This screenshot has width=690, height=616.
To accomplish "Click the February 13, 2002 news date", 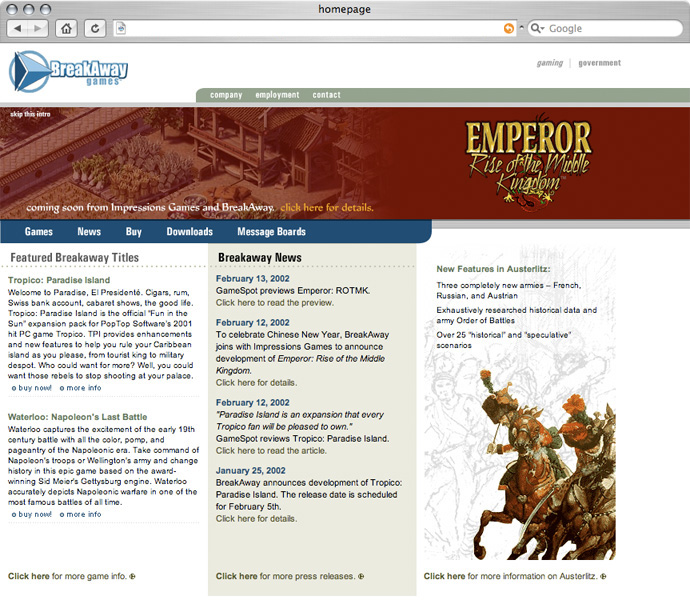I will [253, 279].
